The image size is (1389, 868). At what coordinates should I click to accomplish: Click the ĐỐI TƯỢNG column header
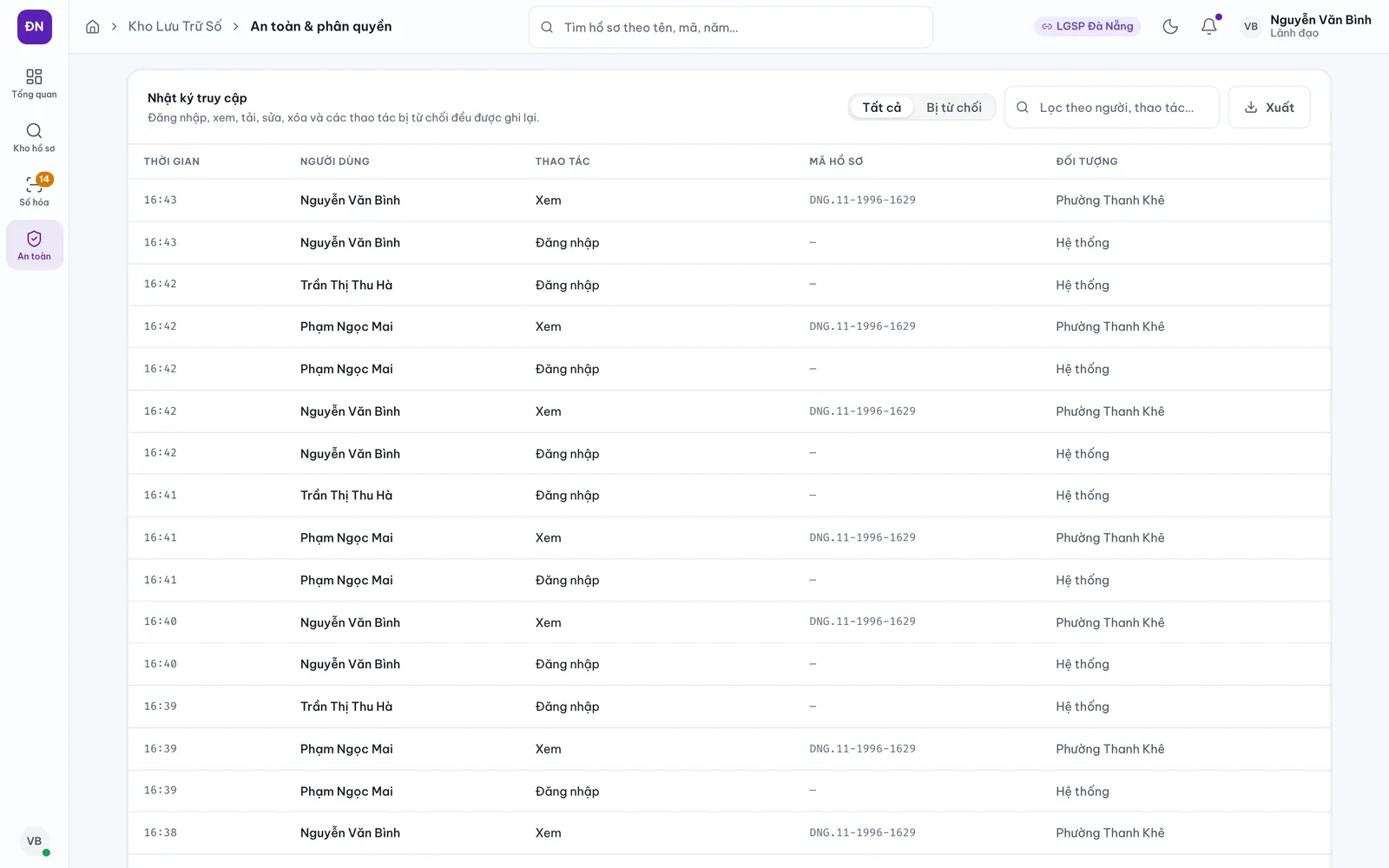pyautogui.click(x=1087, y=161)
